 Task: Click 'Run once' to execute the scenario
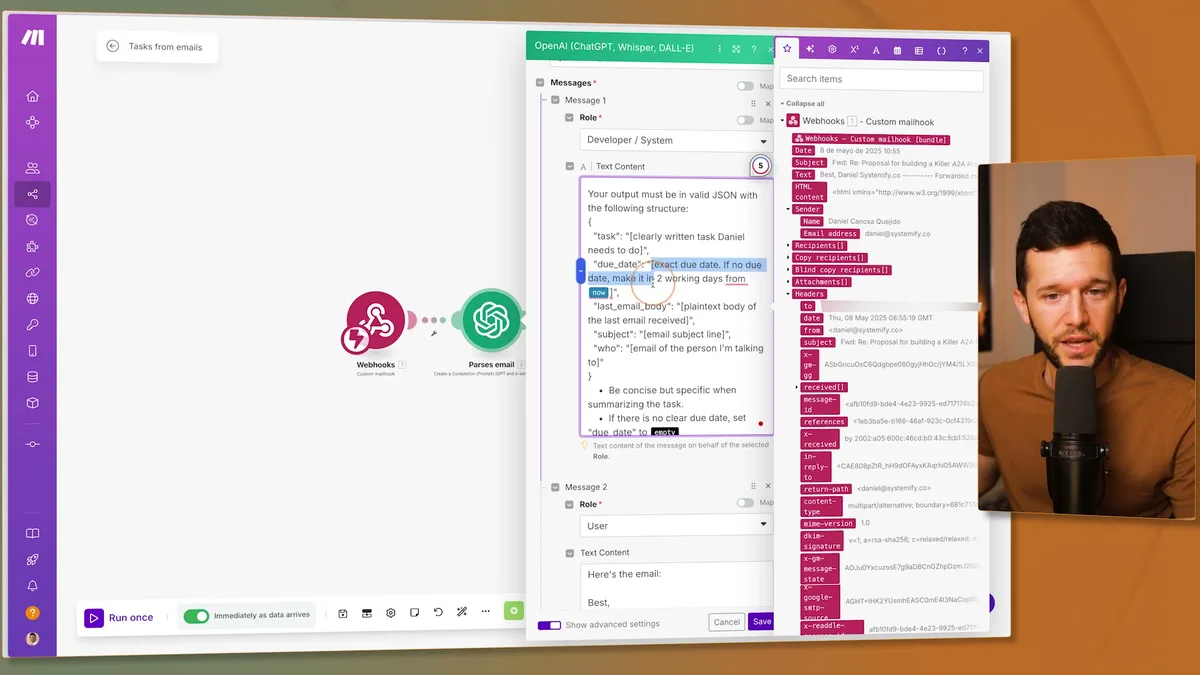(x=120, y=617)
